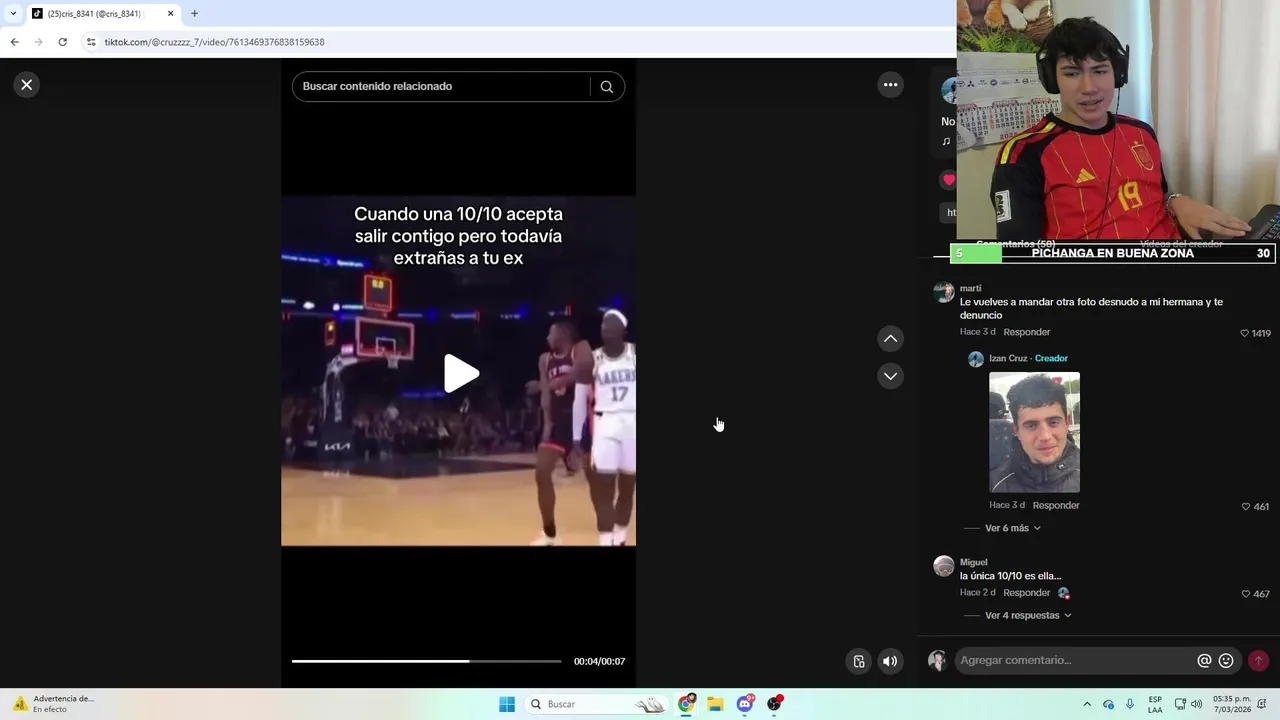Reply to Izan Cruz's comment via Responder

click(1056, 505)
